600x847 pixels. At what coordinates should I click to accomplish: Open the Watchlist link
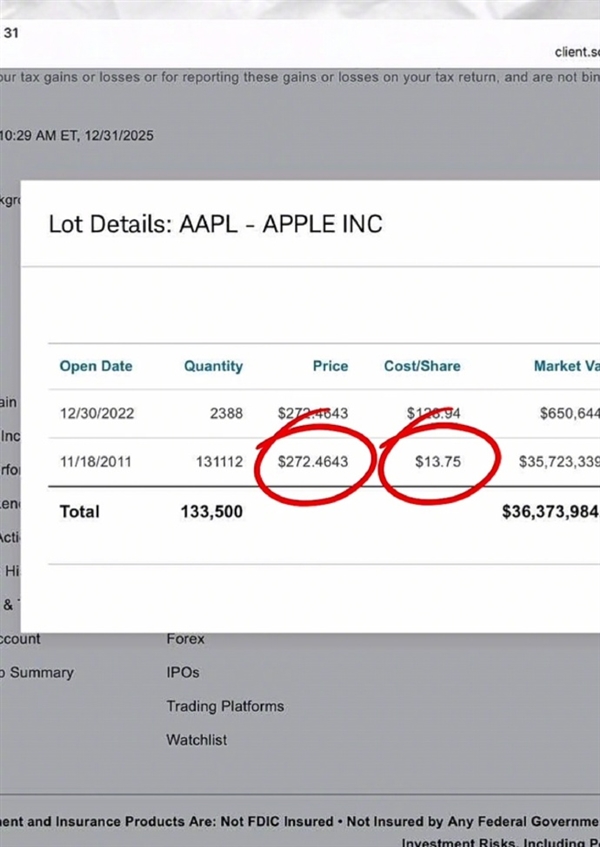[197, 740]
